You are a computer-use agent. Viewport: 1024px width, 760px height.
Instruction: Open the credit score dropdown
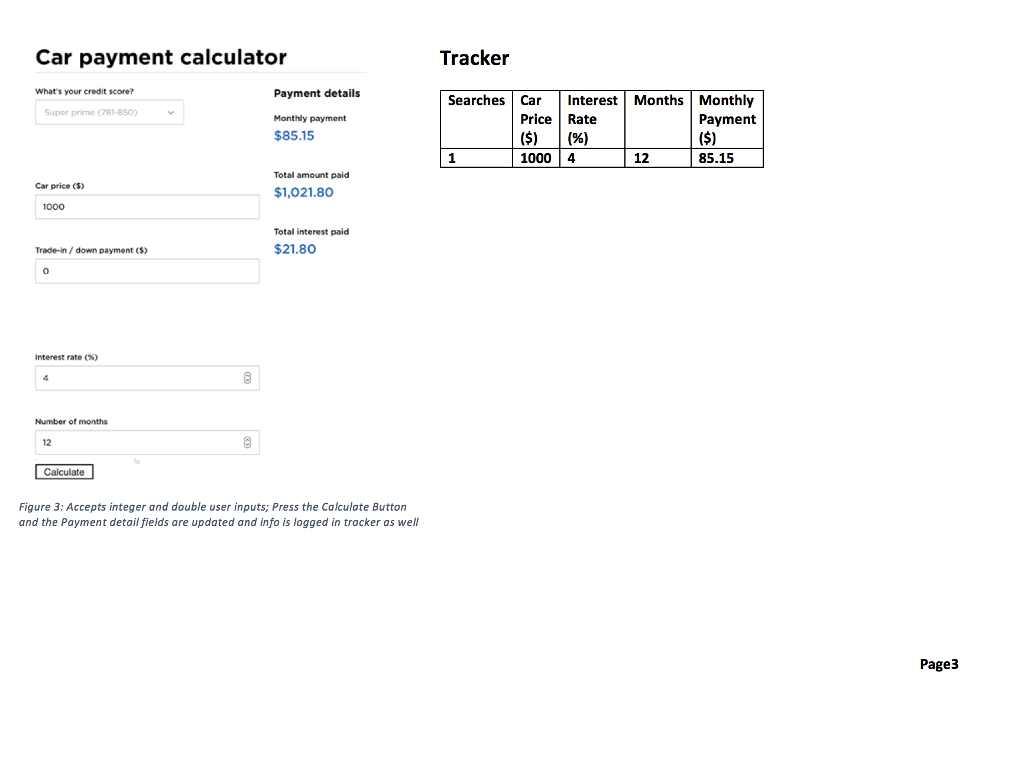pos(109,113)
